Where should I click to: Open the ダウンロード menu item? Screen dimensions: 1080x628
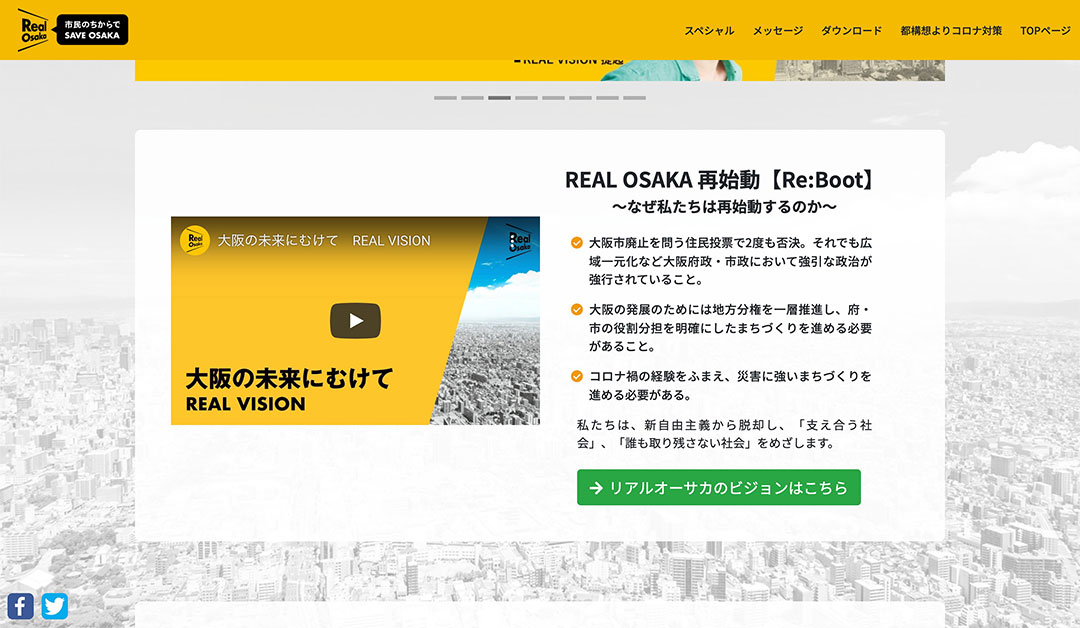[851, 30]
